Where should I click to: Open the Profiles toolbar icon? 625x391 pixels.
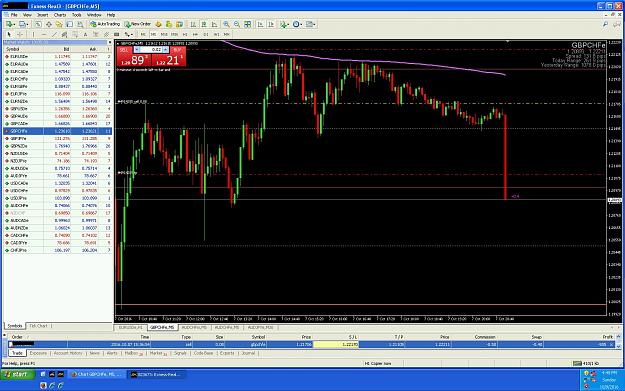click(24, 24)
